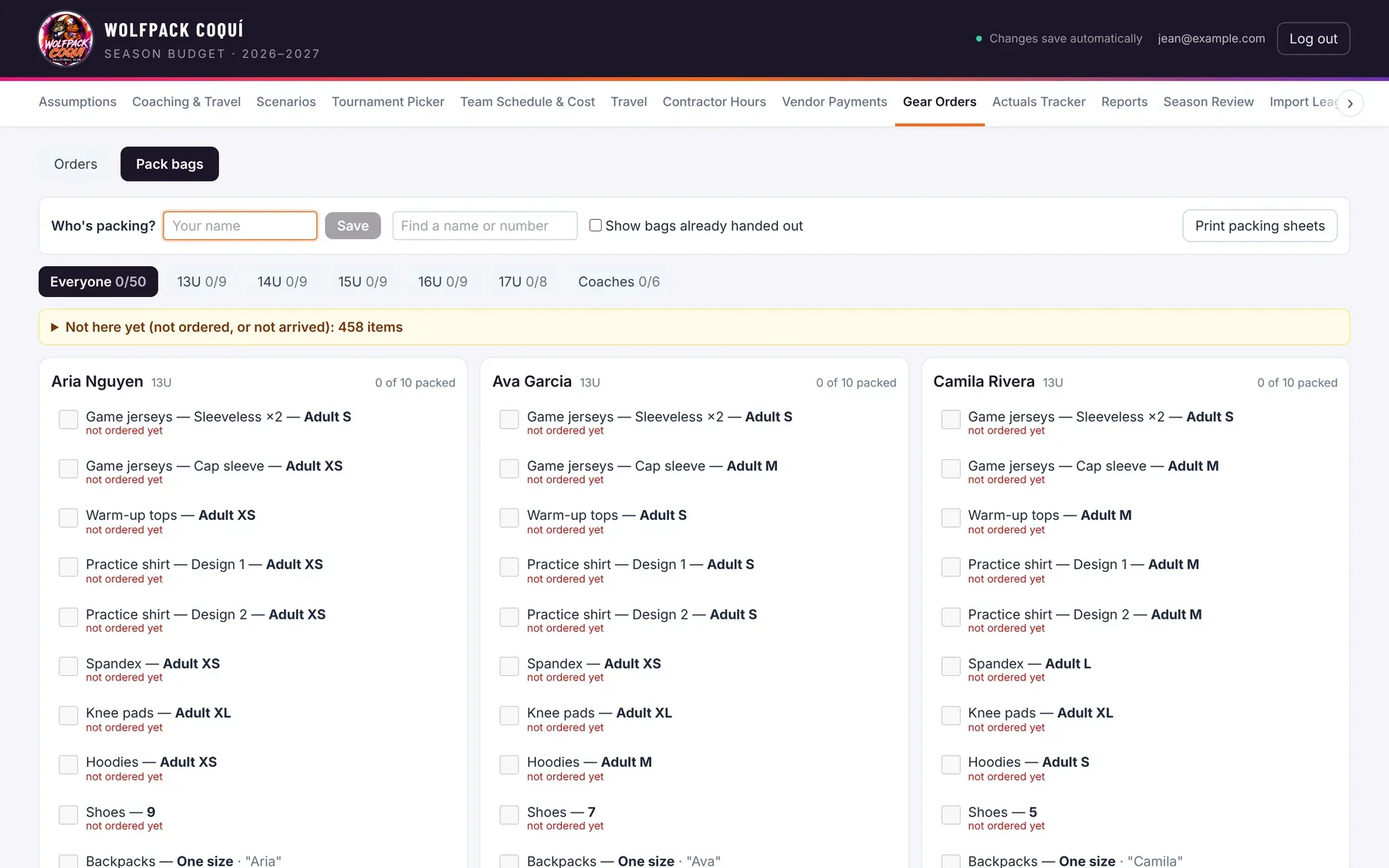Check Camila Rivera's Spandex Adult L box
This screenshot has width=1389, height=868.
pyautogui.click(x=951, y=667)
